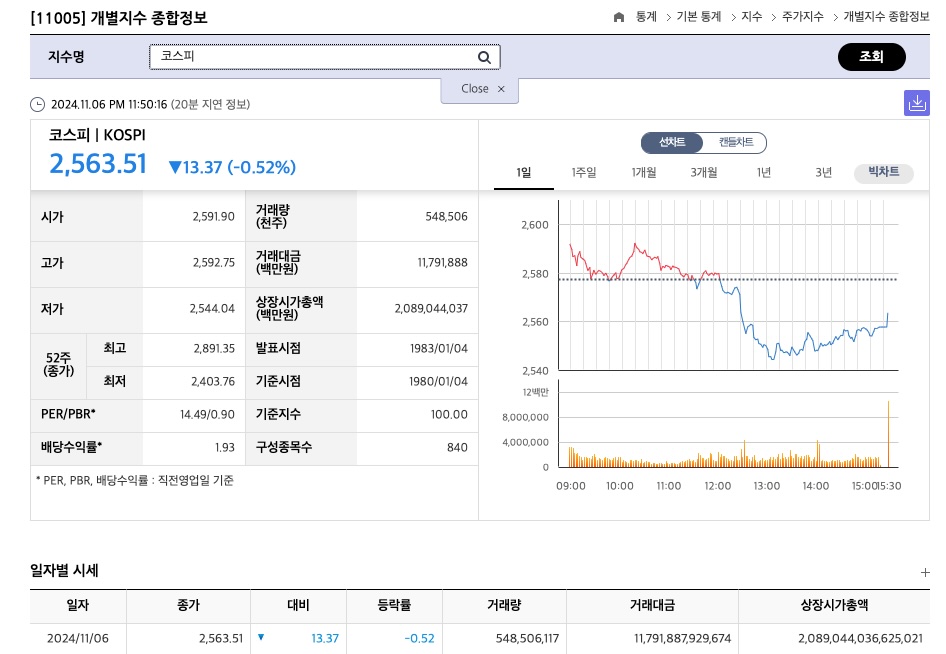This screenshot has width=946, height=654.
Task: Switch to 캔들차트 candle chart
Action: click(735, 142)
